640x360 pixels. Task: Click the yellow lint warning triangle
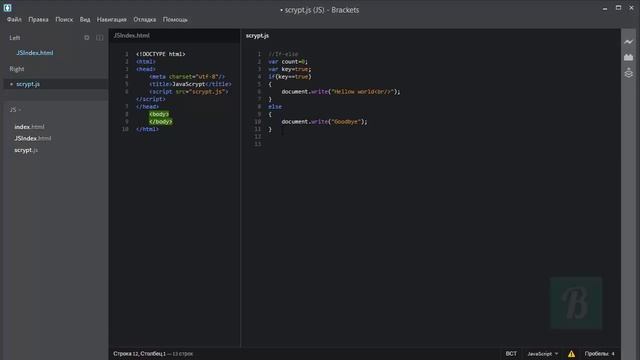coord(571,354)
